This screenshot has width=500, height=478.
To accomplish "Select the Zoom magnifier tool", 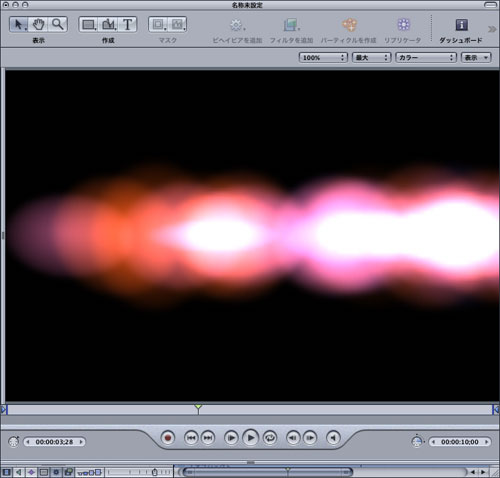I will pos(58,24).
